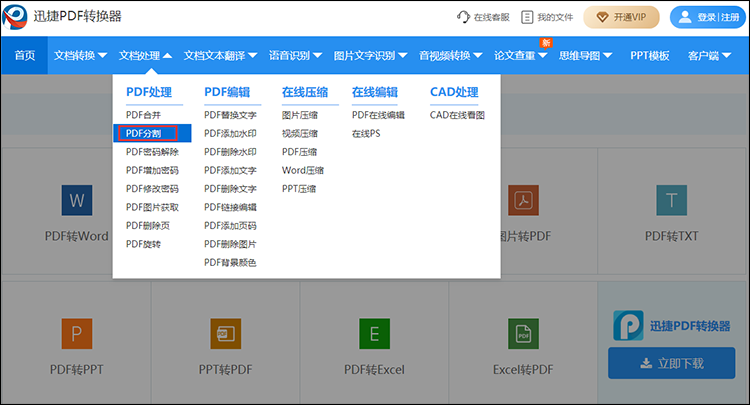Click the 在线客服 headset icon
The height and width of the screenshot is (405, 750).
point(463,17)
